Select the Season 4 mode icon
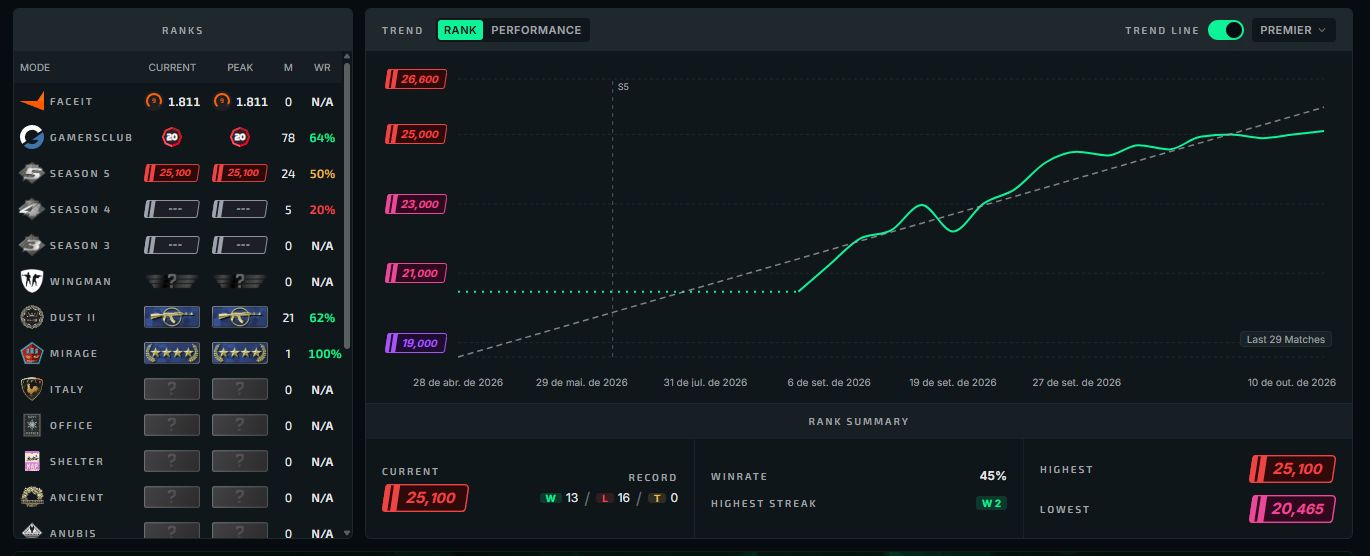This screenshot has height=556, width=1370. [32, 209]
